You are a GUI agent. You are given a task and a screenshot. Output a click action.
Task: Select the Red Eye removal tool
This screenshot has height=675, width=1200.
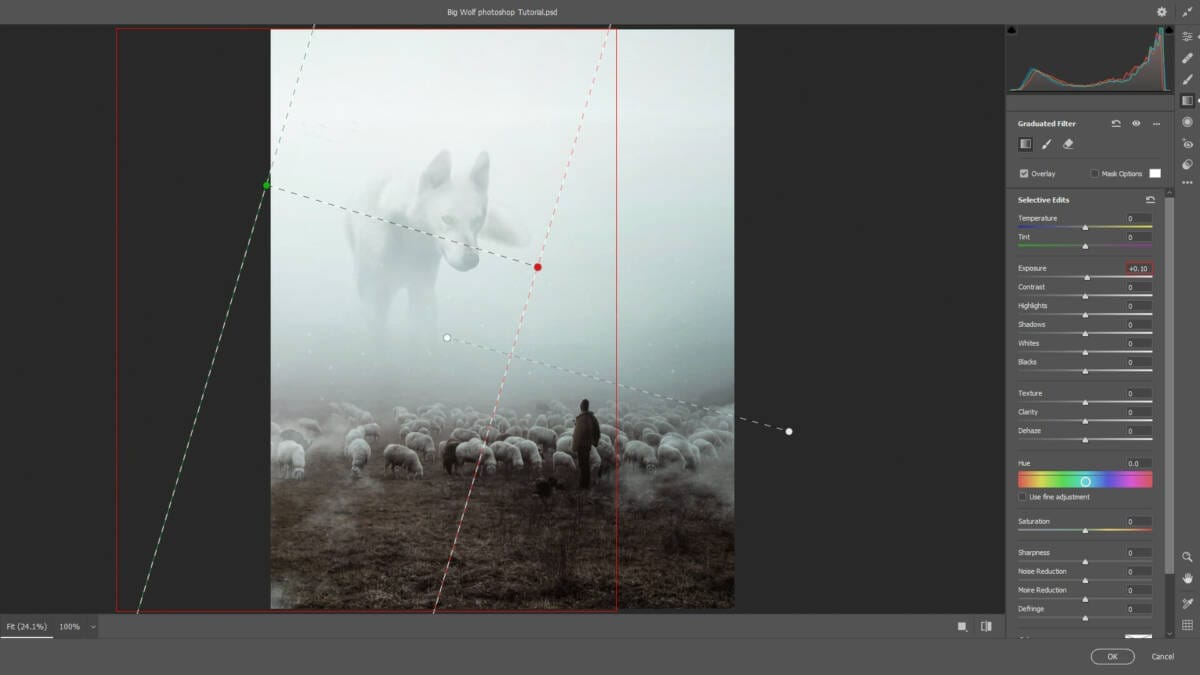(1187, 144)
